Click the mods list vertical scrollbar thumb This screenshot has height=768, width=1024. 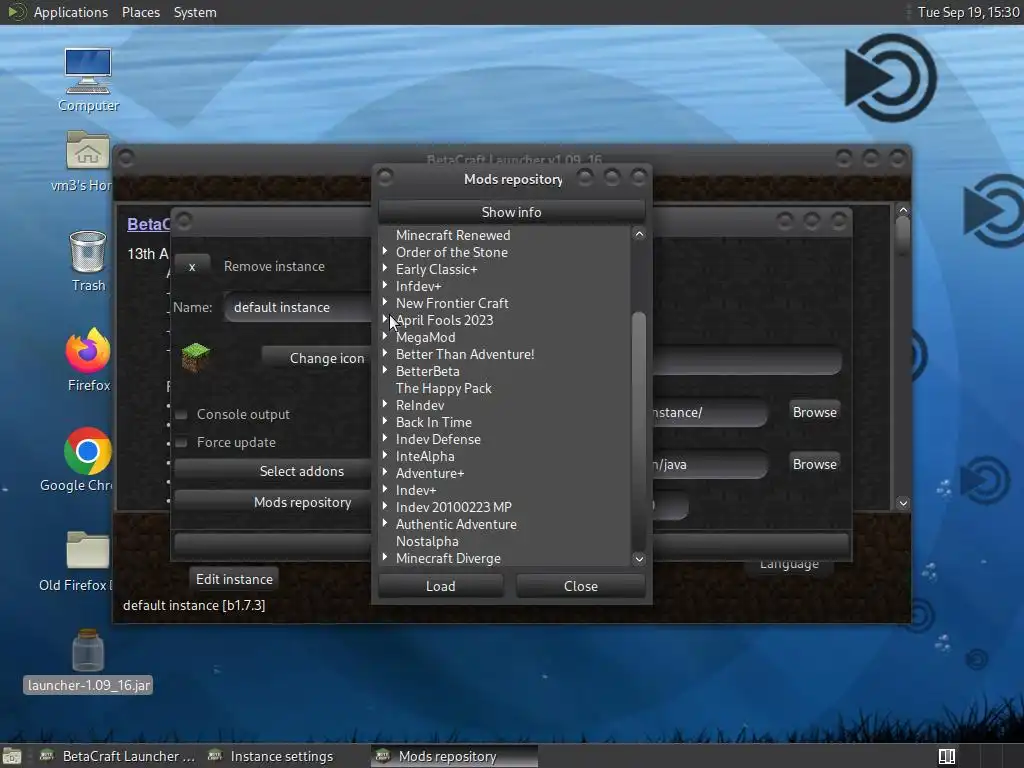tap(639, 431)
